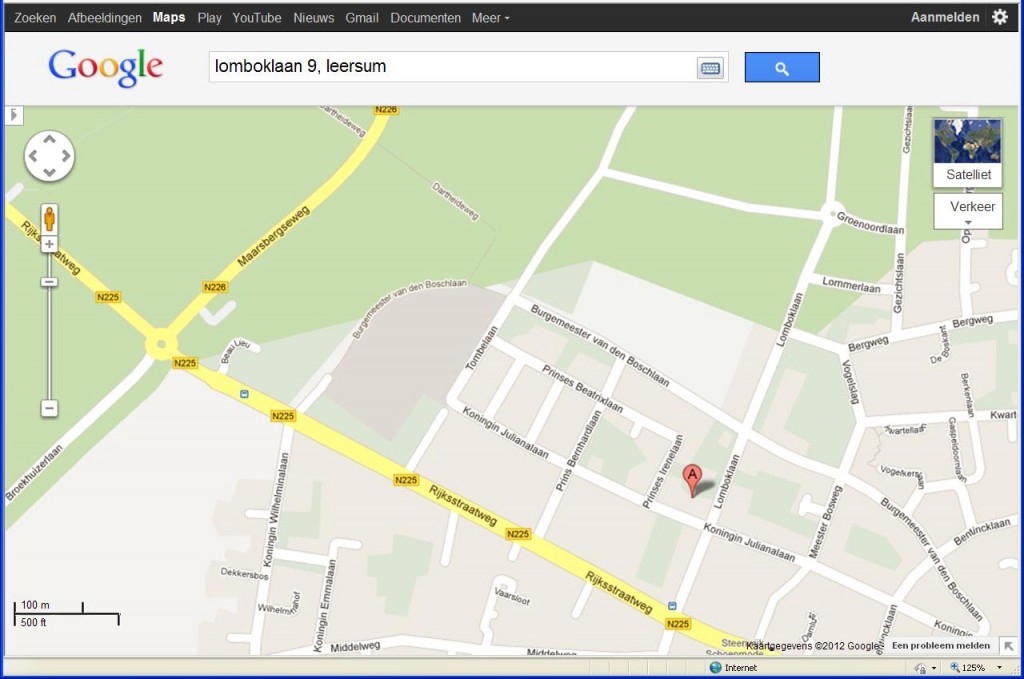Image resolution: width=1024 pixels, height=679 pixels.
Task: Click the Prins Bernhardlaan street label
Action: click(x=577, y=450)
